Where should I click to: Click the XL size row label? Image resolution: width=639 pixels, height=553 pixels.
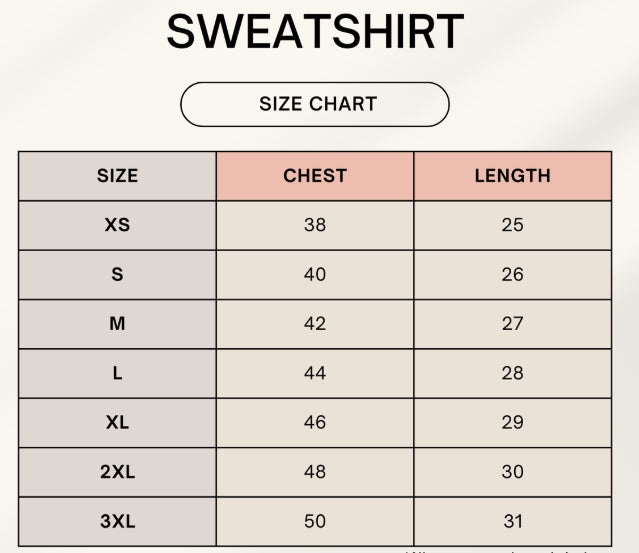coord(117,422)
